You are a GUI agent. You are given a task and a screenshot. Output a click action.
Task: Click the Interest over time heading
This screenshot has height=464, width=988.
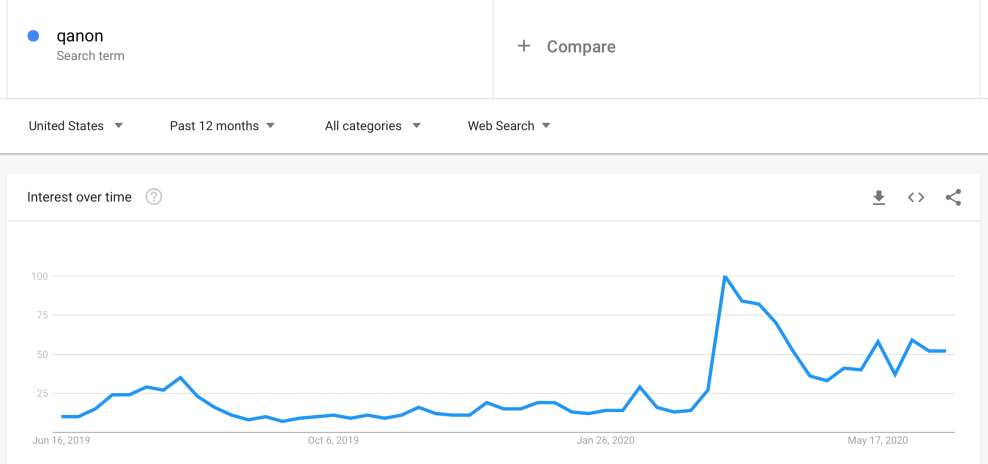point(79,197)
